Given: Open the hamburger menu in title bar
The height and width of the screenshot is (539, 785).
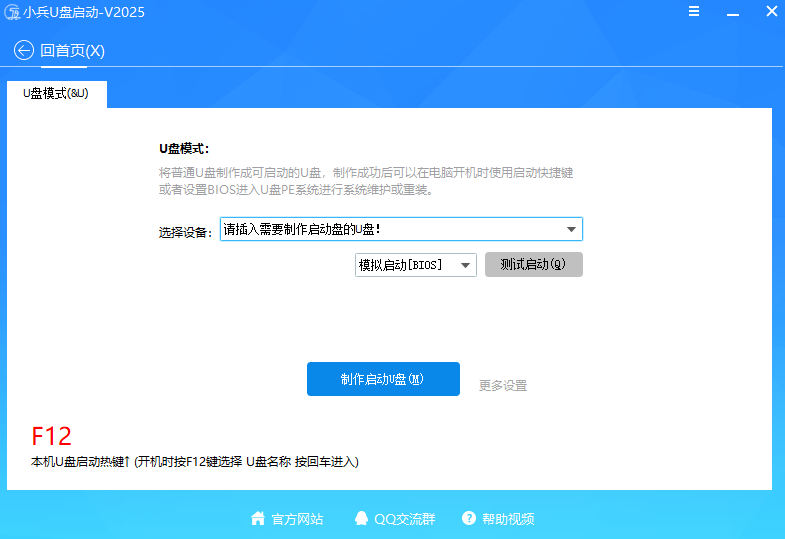Looking at the screenshot, I should point(693,11).
